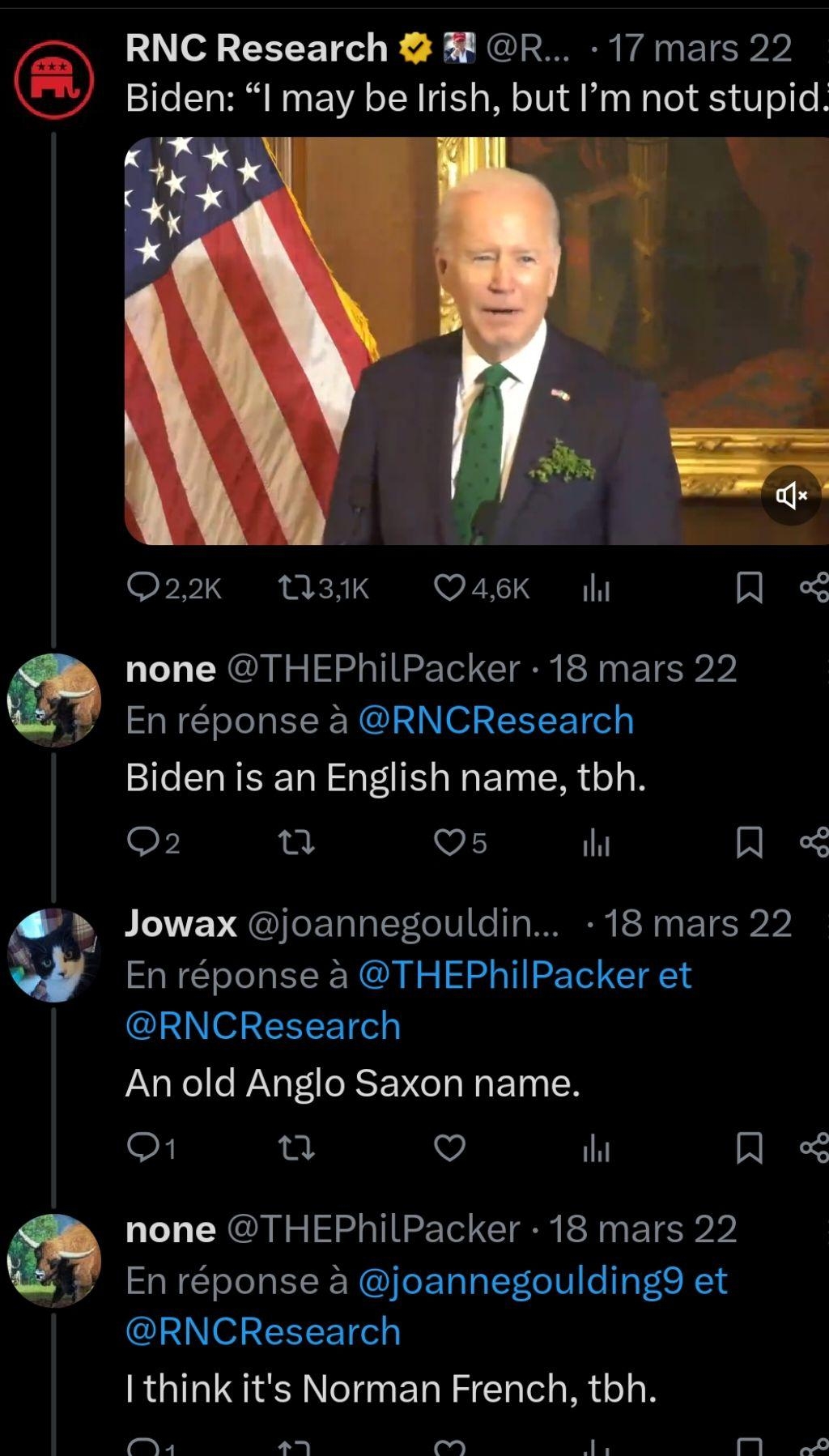Bookmark the "Biden is an English name" reply
The width and height of the screenshot is (829, 1456).
click(x=749, y=843)
